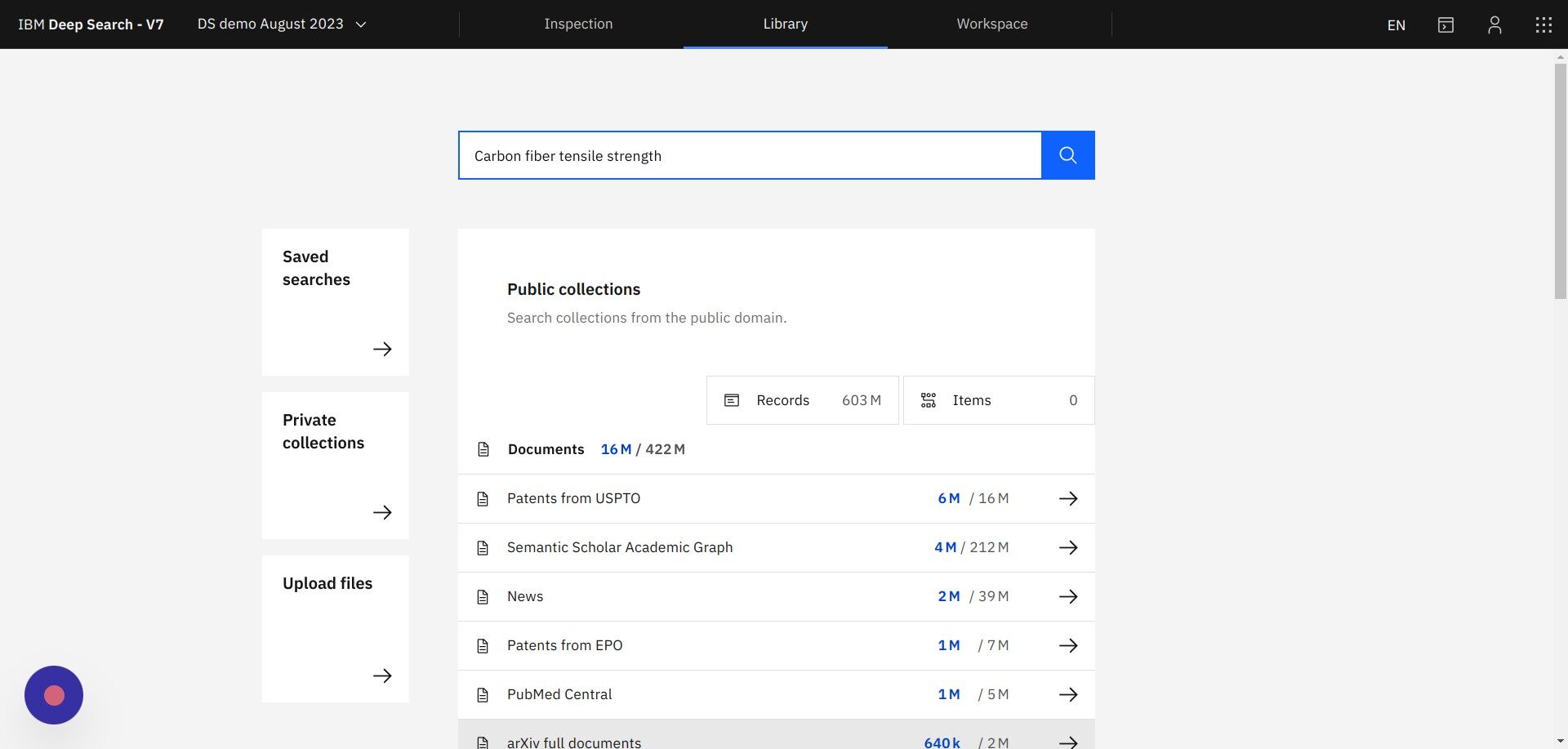The image size is (1568, 749).
Task: Click the blue search magnifier button
Action: tap(1067, 155)
